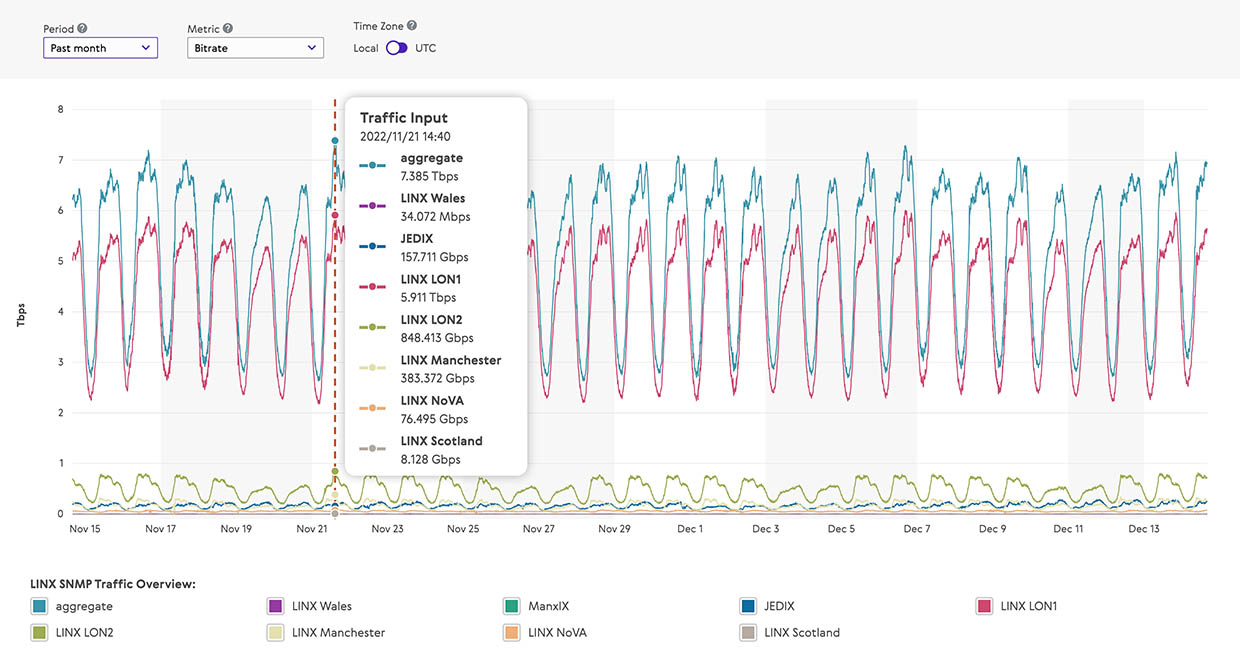
Task: Click the 8.128 Gbps value in tooltip
Action: point(431,460)
